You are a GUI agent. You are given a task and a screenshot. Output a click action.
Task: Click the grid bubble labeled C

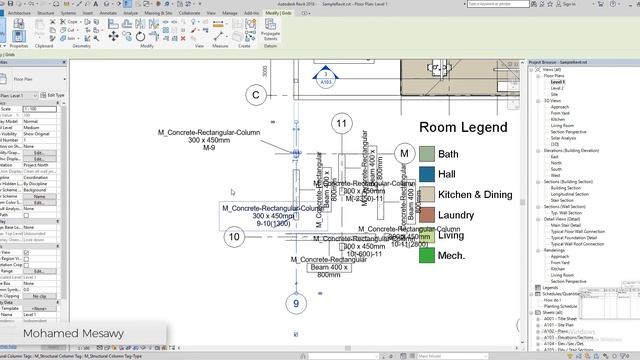point(256,95)
